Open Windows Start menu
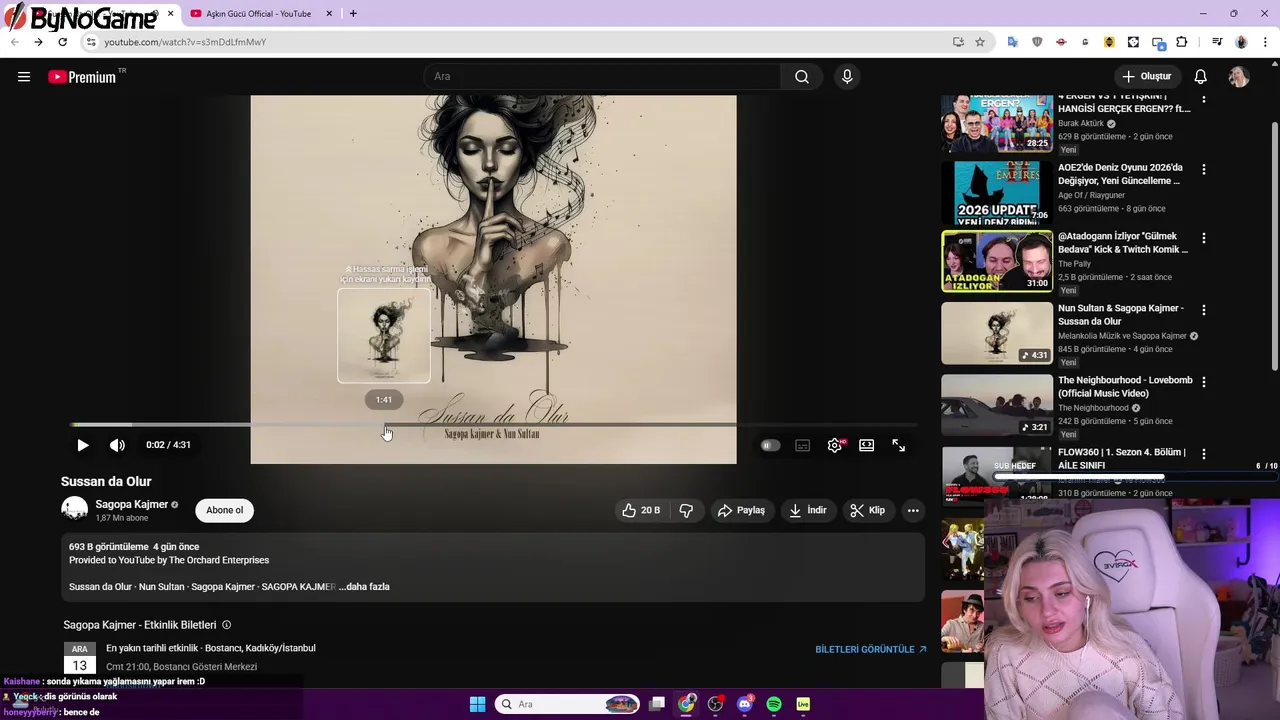 coord(478,704)
